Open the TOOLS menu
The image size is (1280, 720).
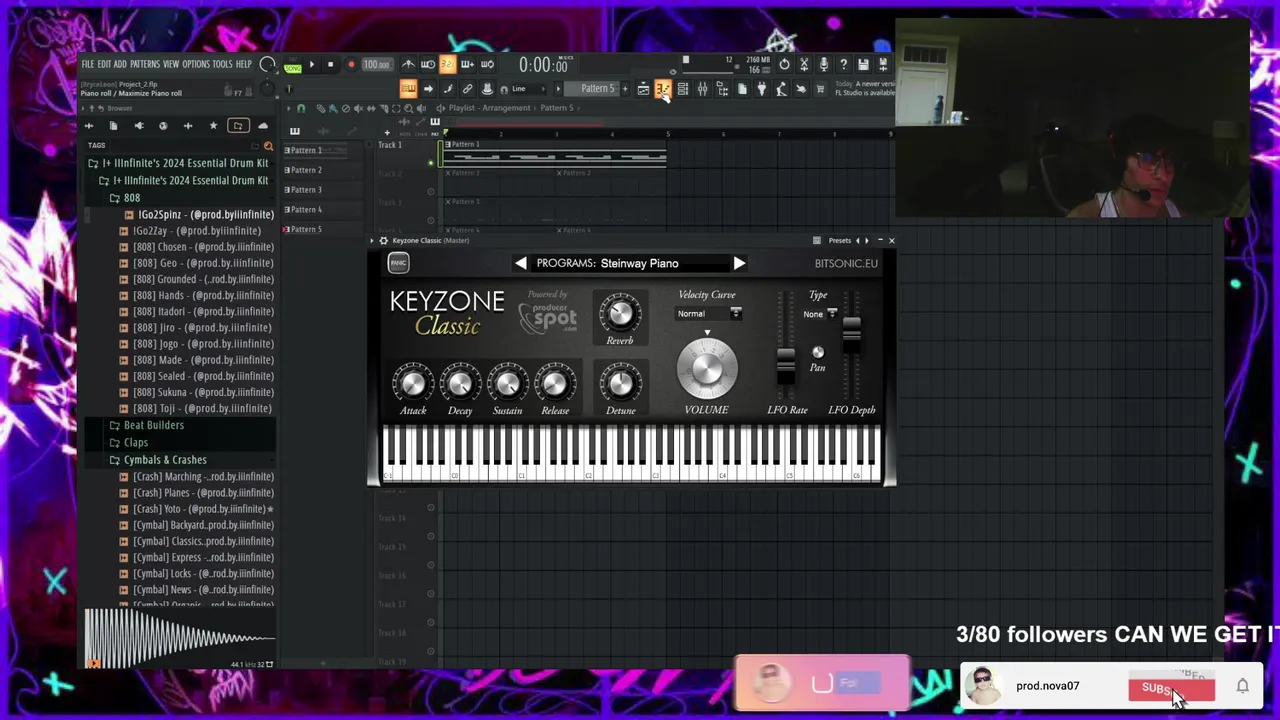(222, 65)
